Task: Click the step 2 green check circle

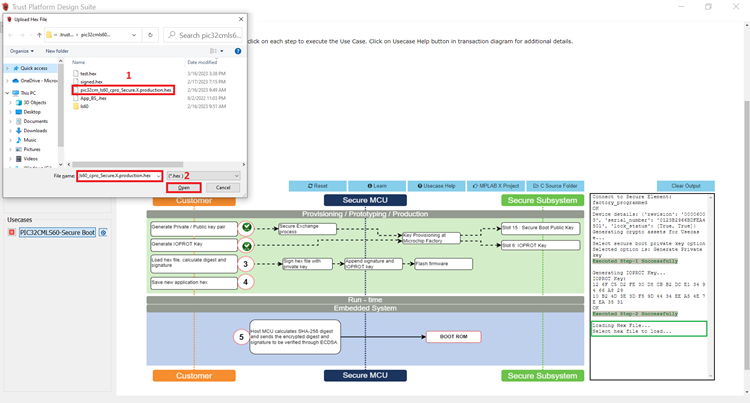Action: pos(246,246)
